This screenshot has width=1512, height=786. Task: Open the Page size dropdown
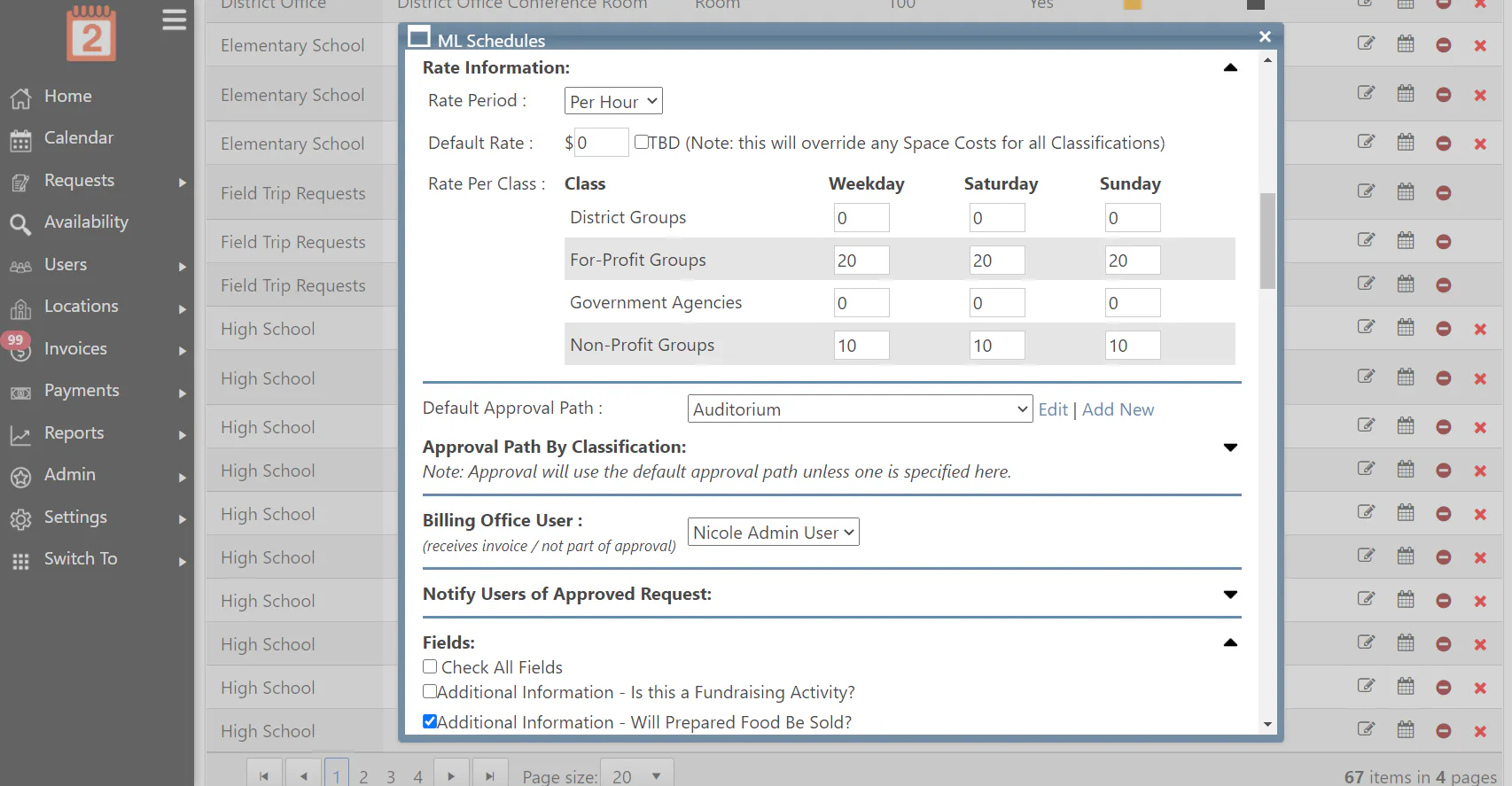tap(636, 775)
